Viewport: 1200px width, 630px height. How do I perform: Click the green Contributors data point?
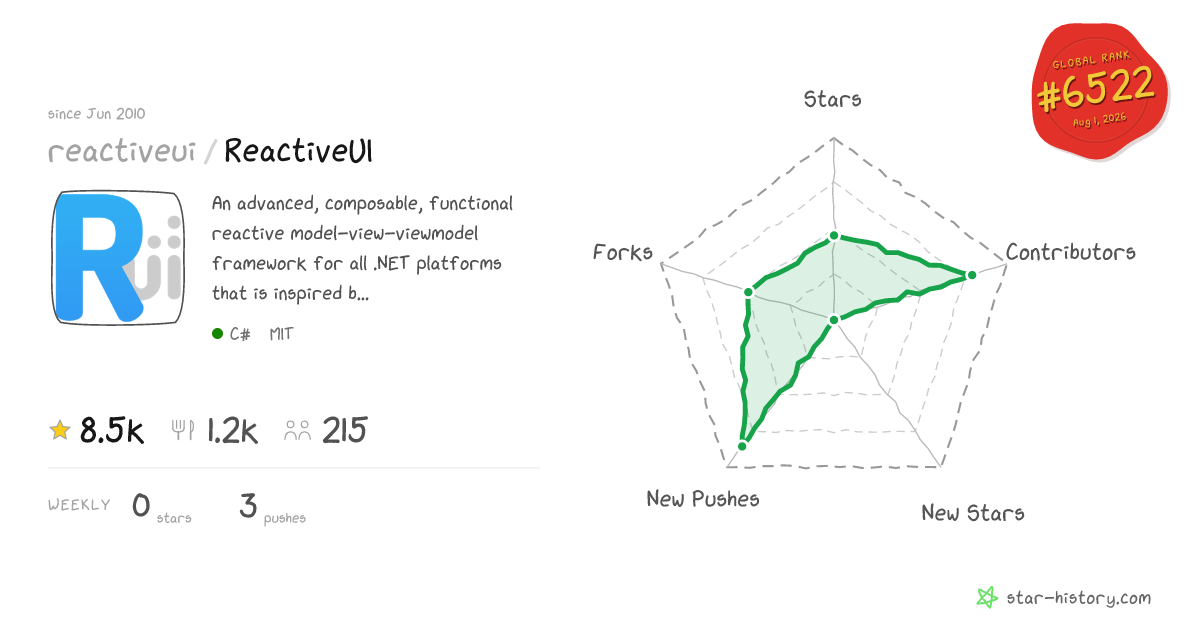(x=970, y=274)
